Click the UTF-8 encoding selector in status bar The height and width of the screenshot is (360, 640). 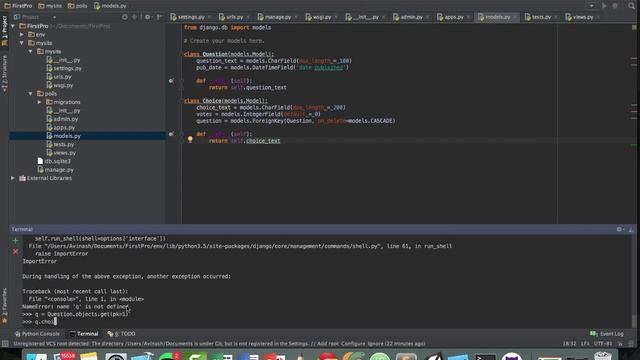tap(603, 344)
